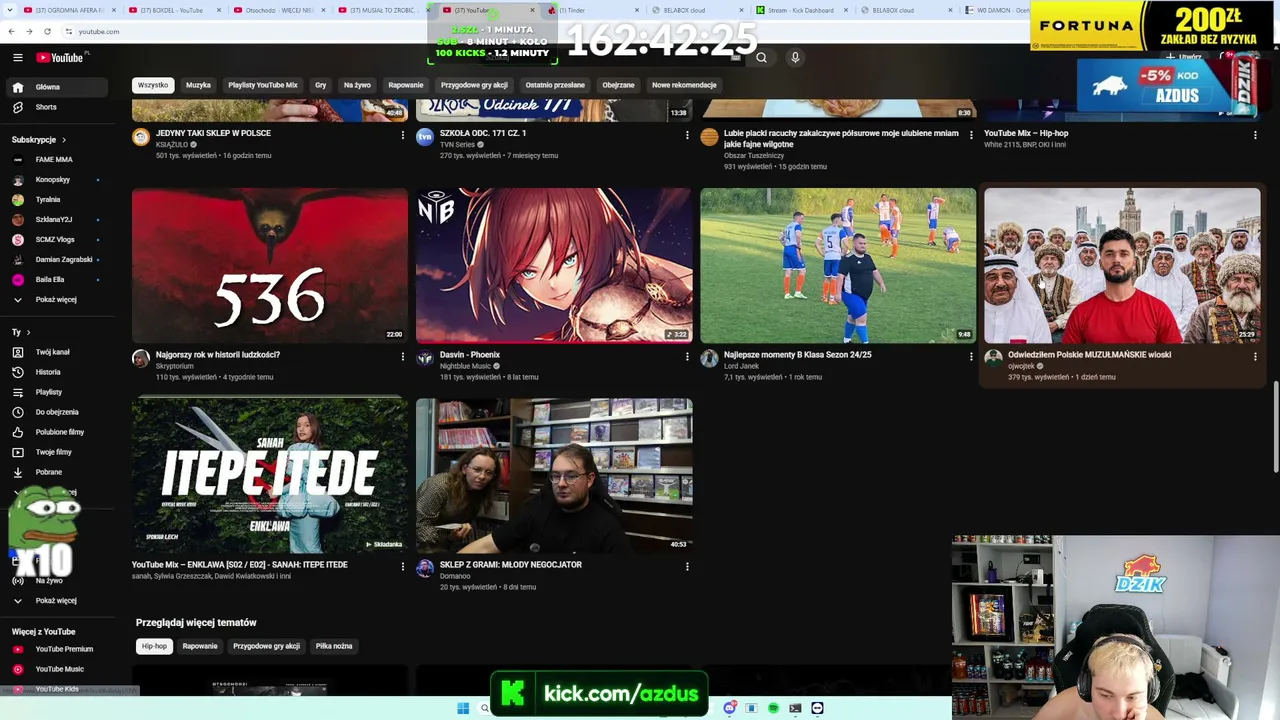Select the Playlisty YouTube Mix chip
Viewport: 1280px width, 720px height.
(x=263, y=85)
